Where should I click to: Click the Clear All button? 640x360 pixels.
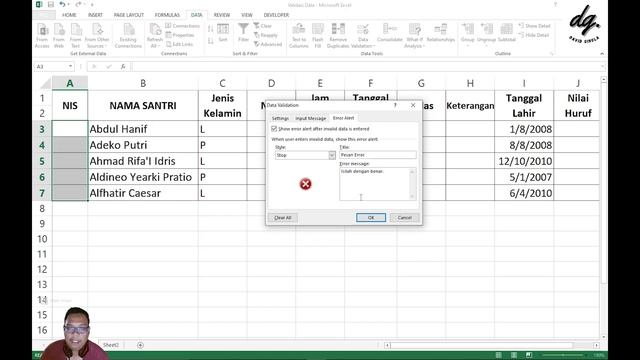282,218
